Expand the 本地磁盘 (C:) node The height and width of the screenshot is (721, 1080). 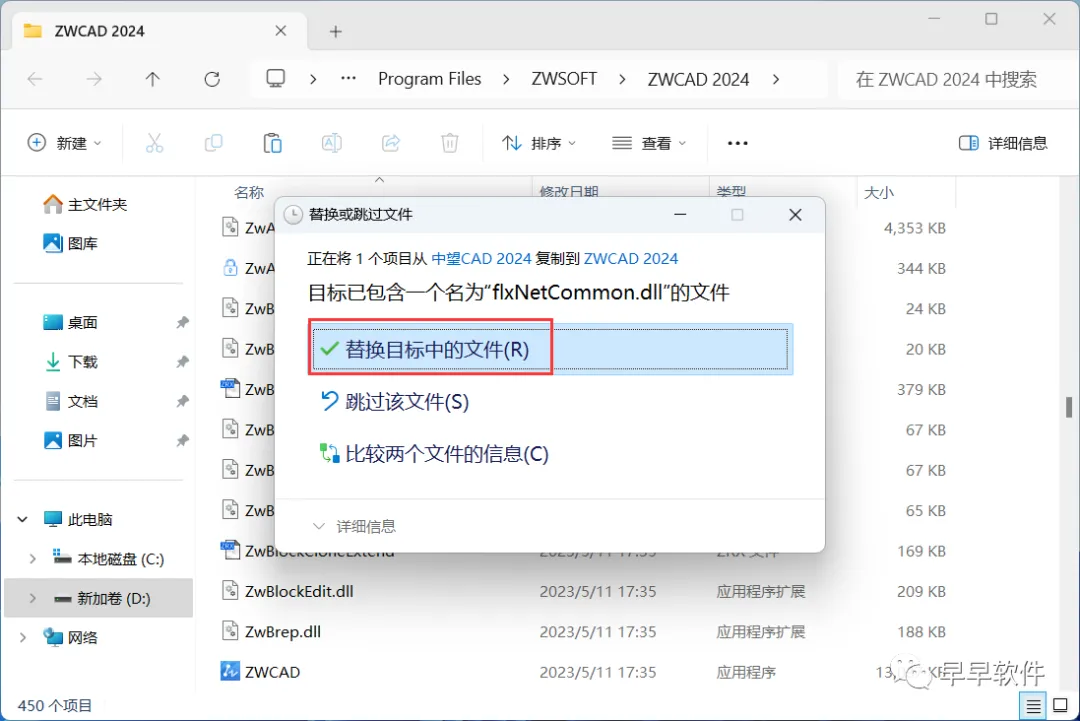pyautogui.click(x=32, y=558)
